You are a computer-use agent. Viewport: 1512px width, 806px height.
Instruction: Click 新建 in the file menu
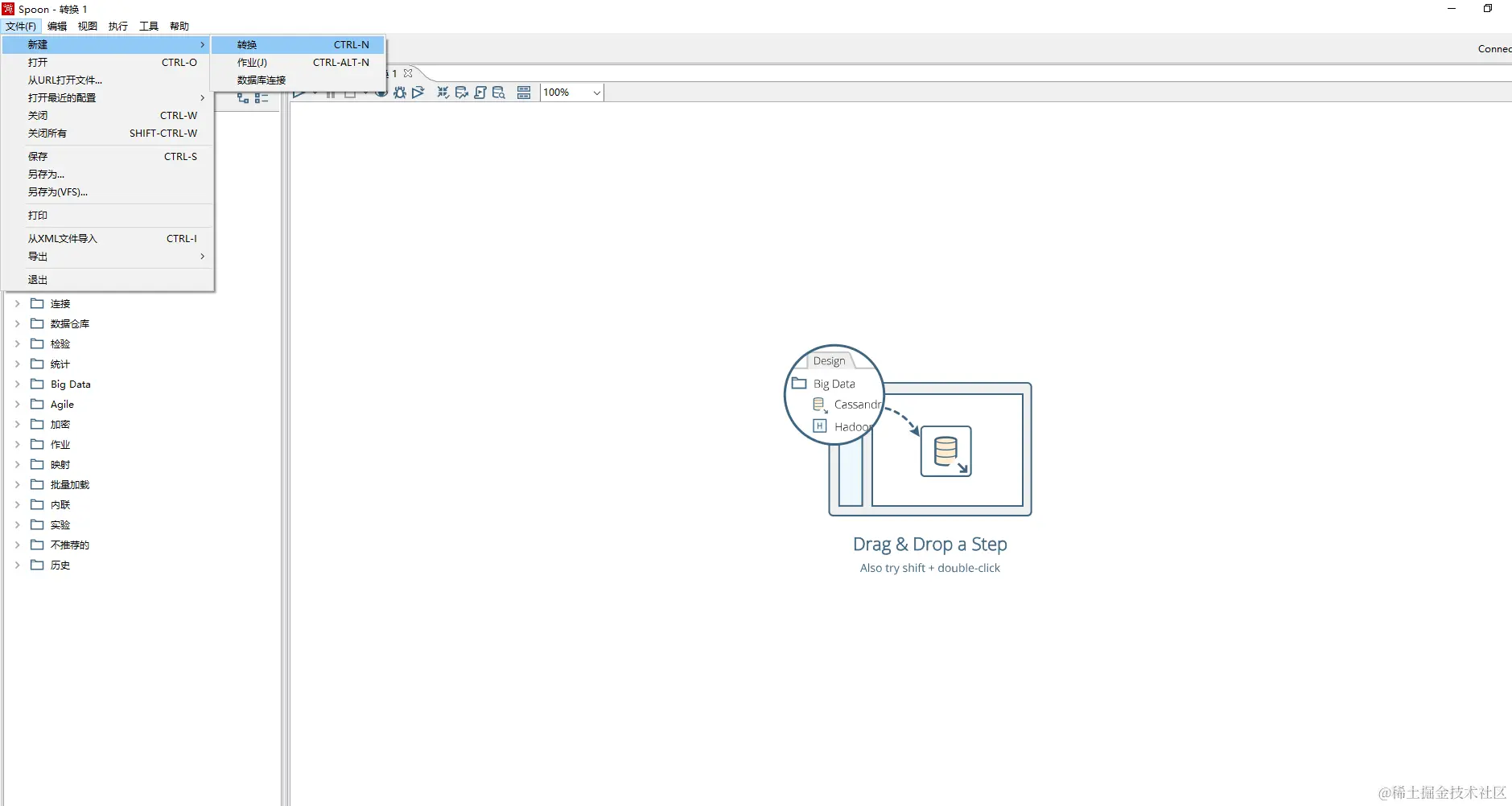tap(108, 45)
